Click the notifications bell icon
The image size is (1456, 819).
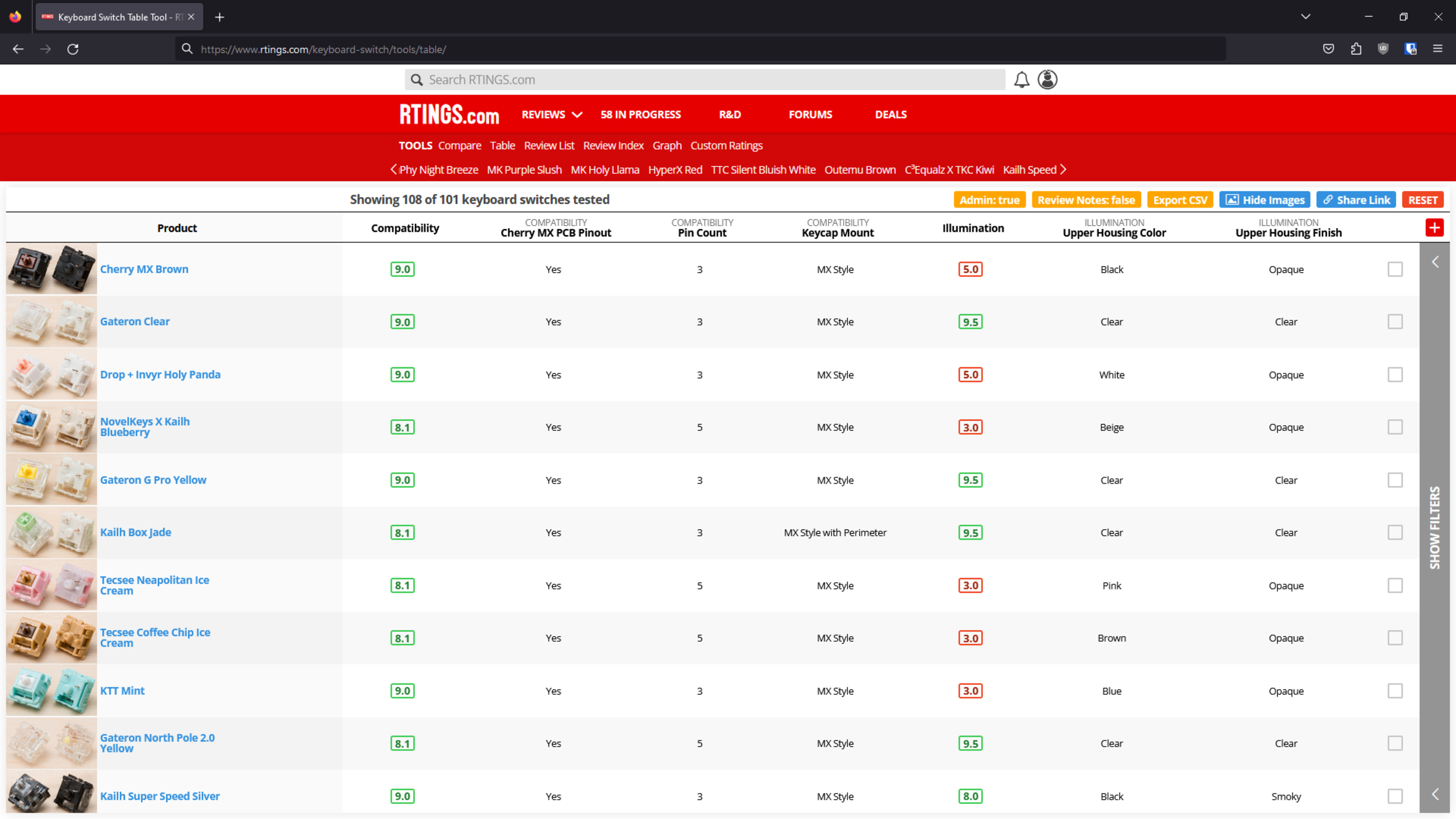click(x=1021, y=80)
